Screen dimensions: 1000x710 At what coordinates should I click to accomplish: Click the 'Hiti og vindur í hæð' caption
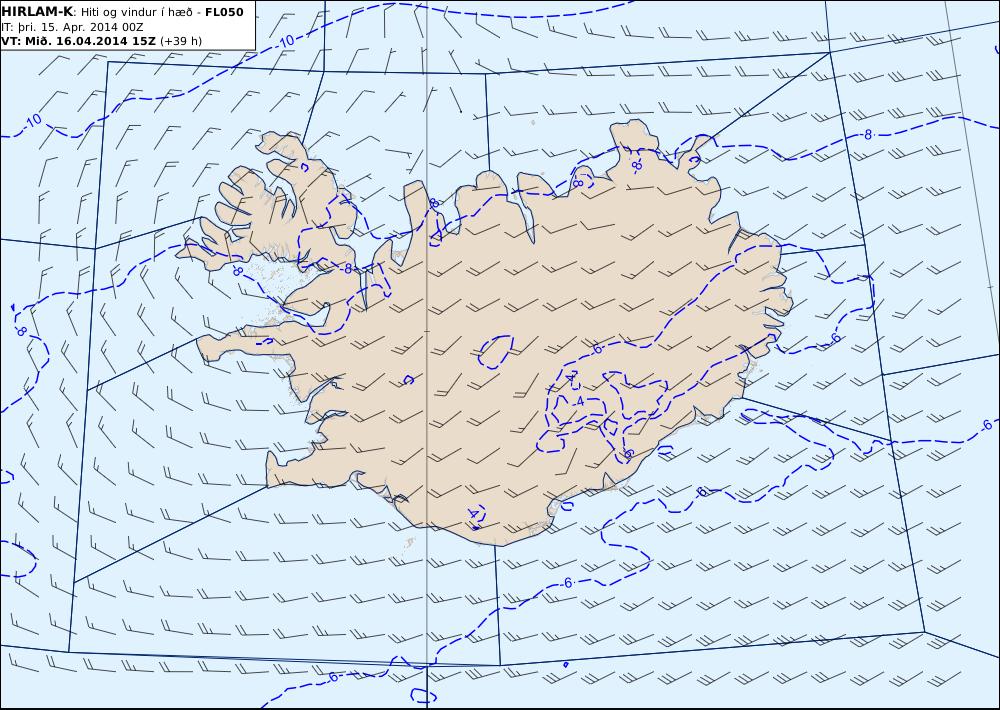pyautogui.click(x=136, y=12)
